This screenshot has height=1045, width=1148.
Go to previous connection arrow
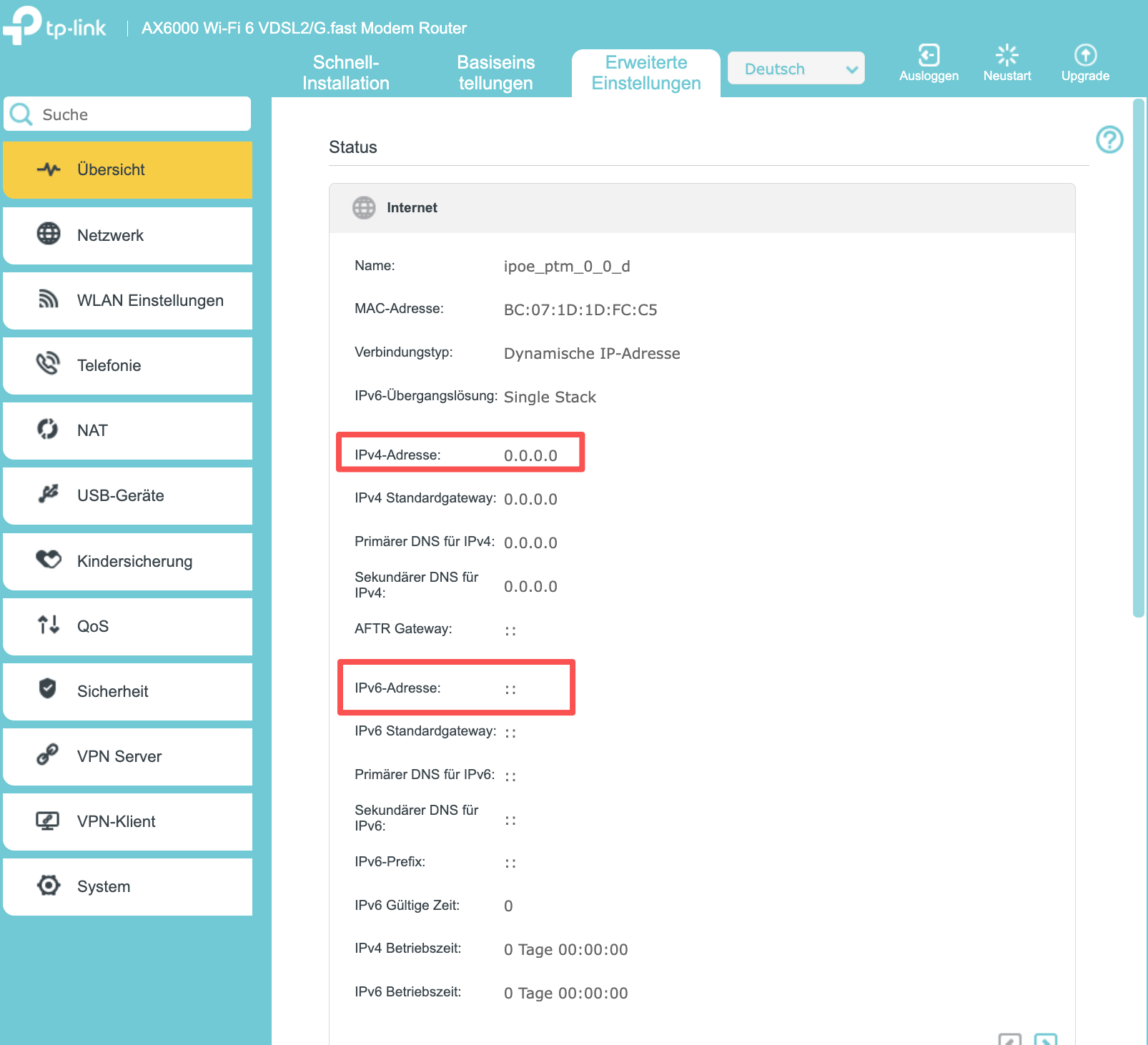(x=1009, y=1039)
